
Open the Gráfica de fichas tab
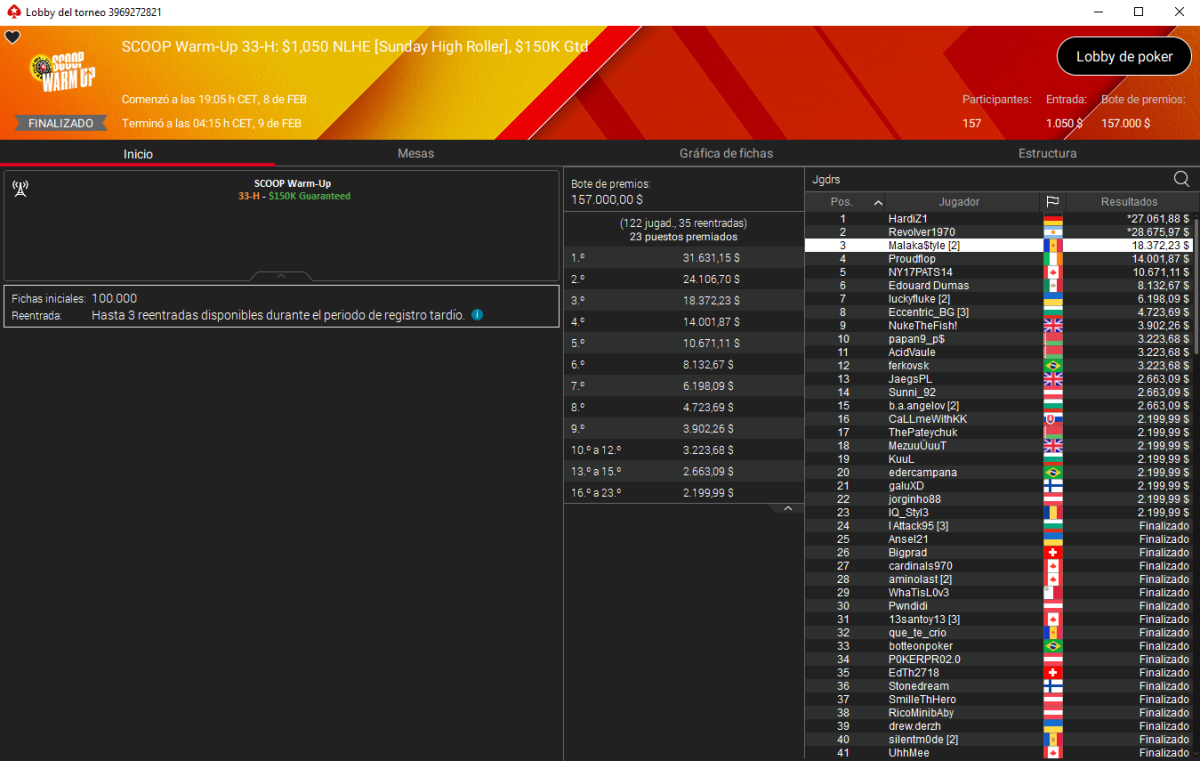click(x=726, y=154)
